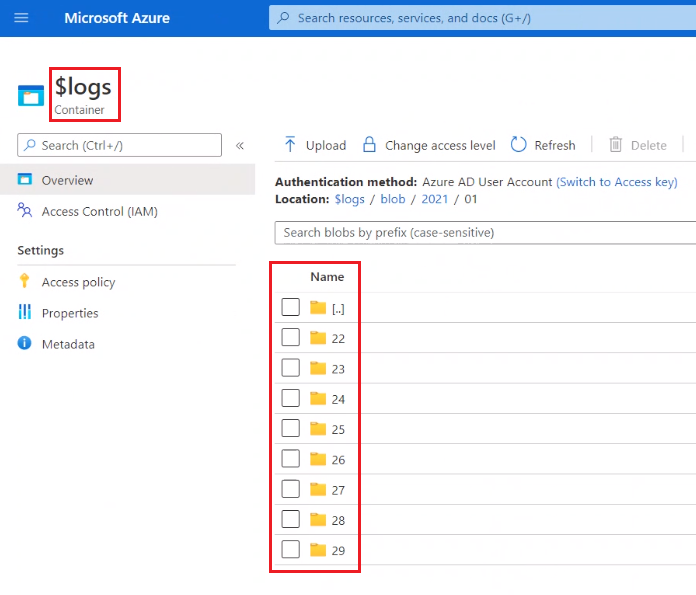Mark the checkbox for folder 26
Viewport: 696px width, 595px height.
290,458
